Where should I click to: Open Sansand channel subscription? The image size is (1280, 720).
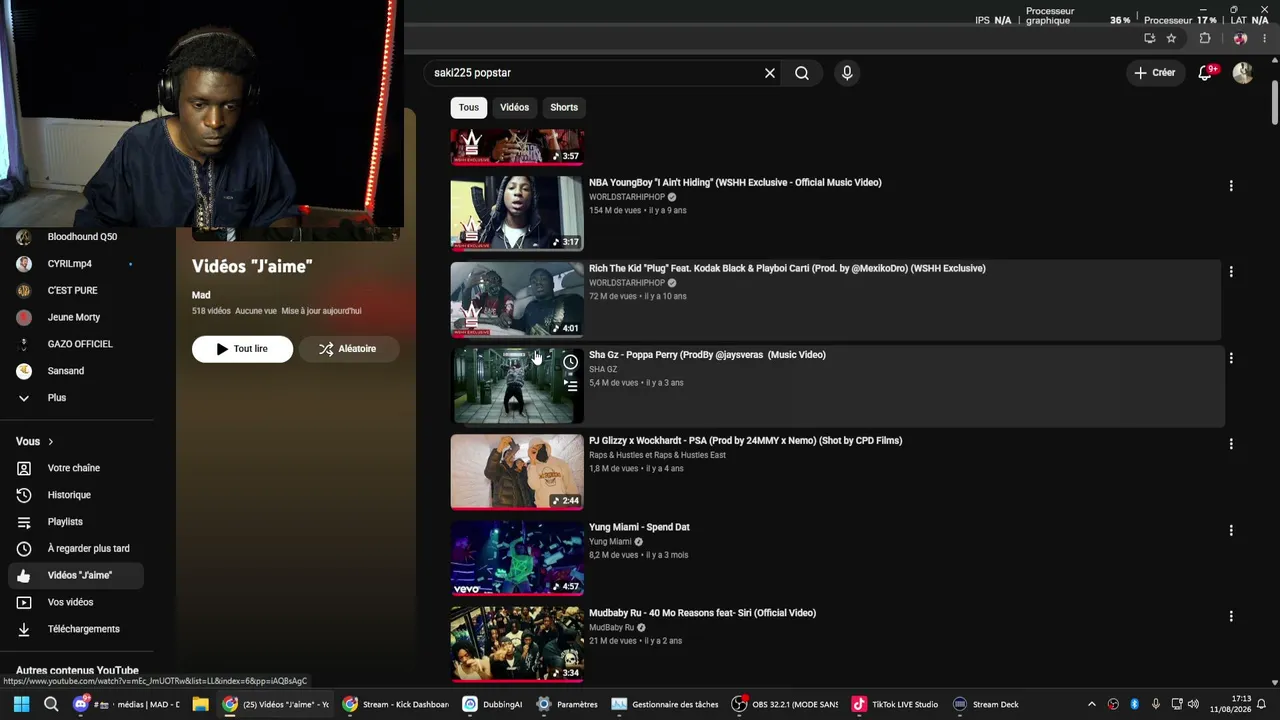coord(75,371)
